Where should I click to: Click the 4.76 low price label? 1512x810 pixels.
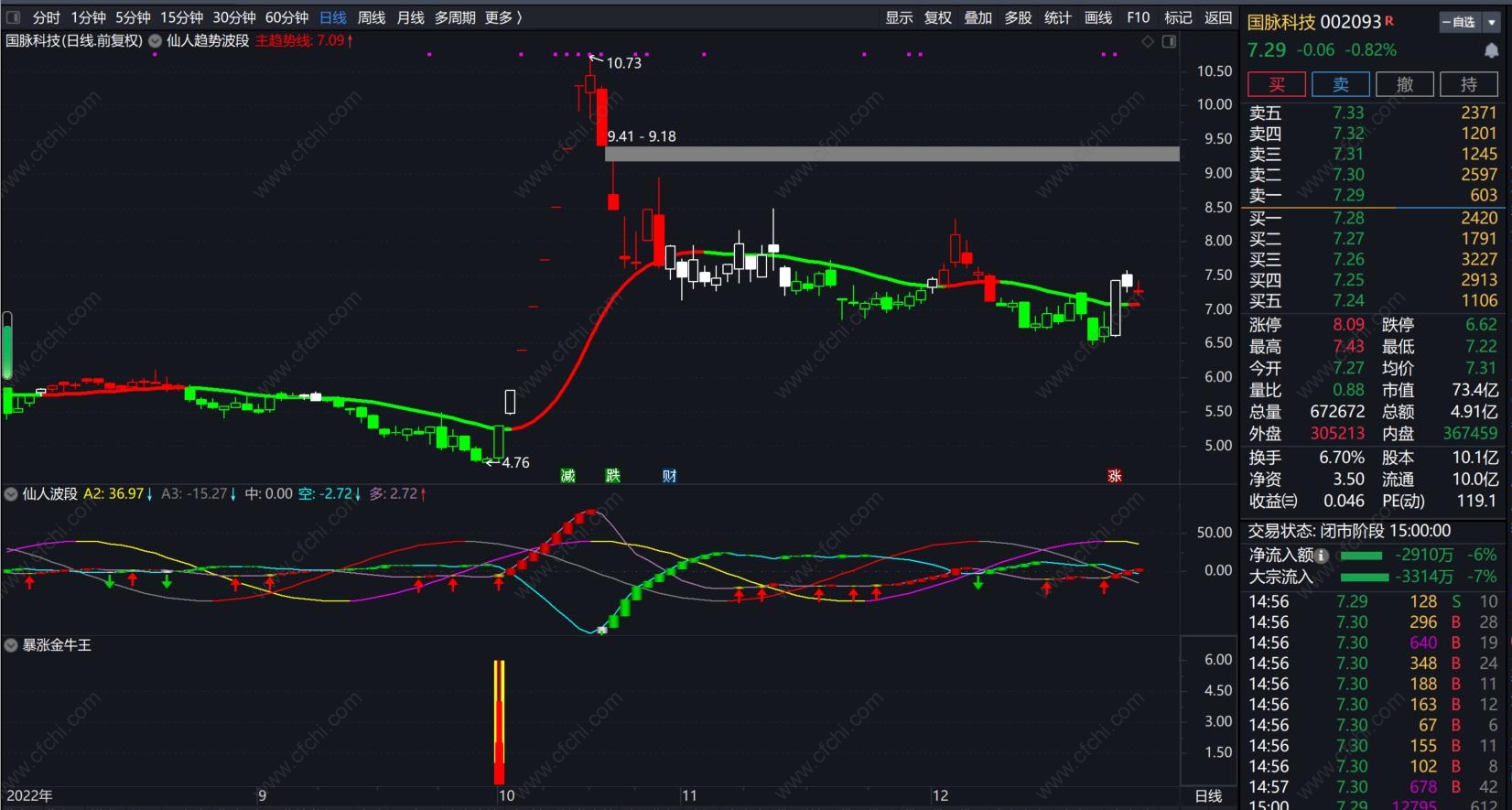coord(515,462)
